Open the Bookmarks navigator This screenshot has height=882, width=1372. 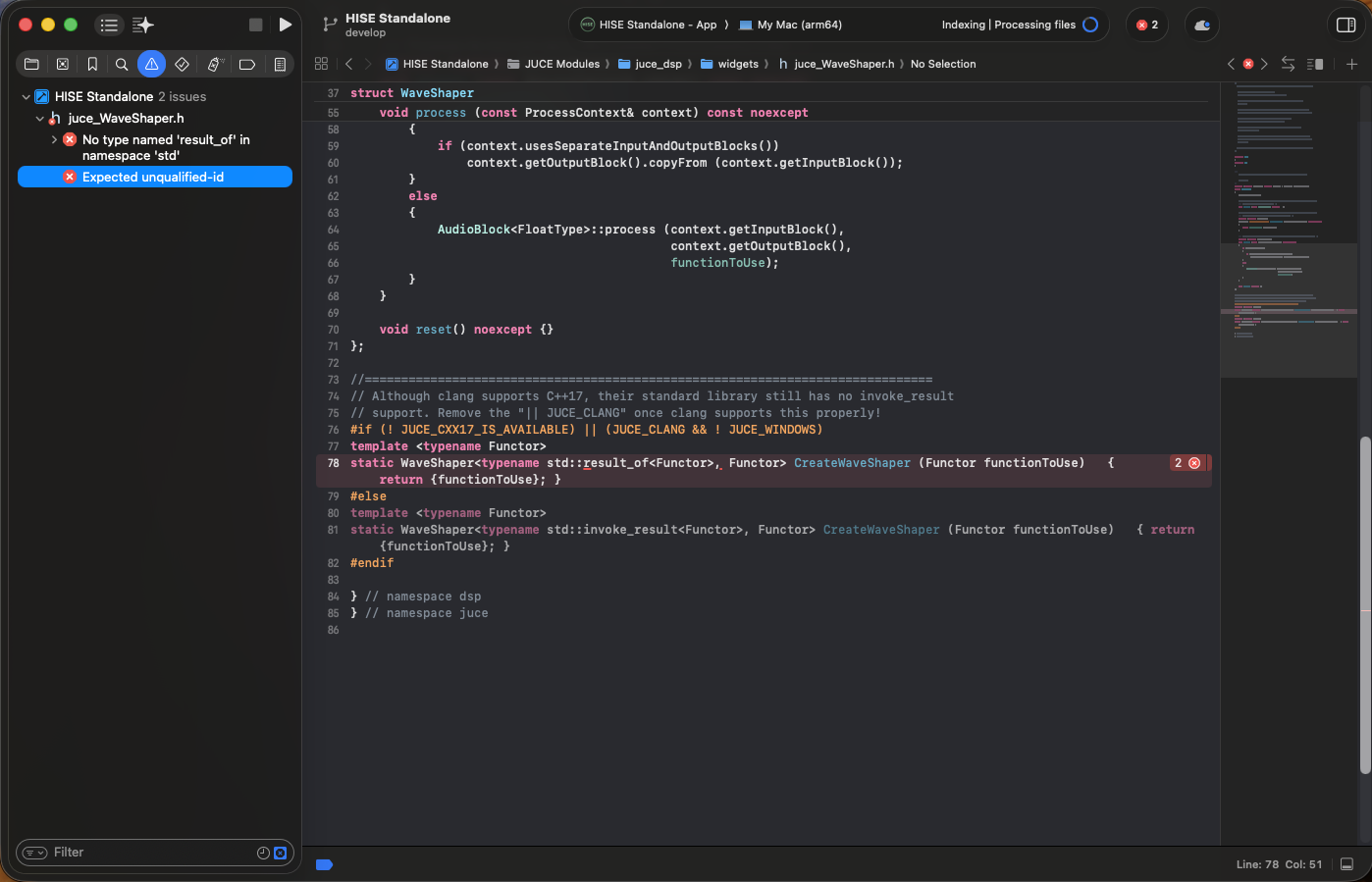tap(91, 63)
